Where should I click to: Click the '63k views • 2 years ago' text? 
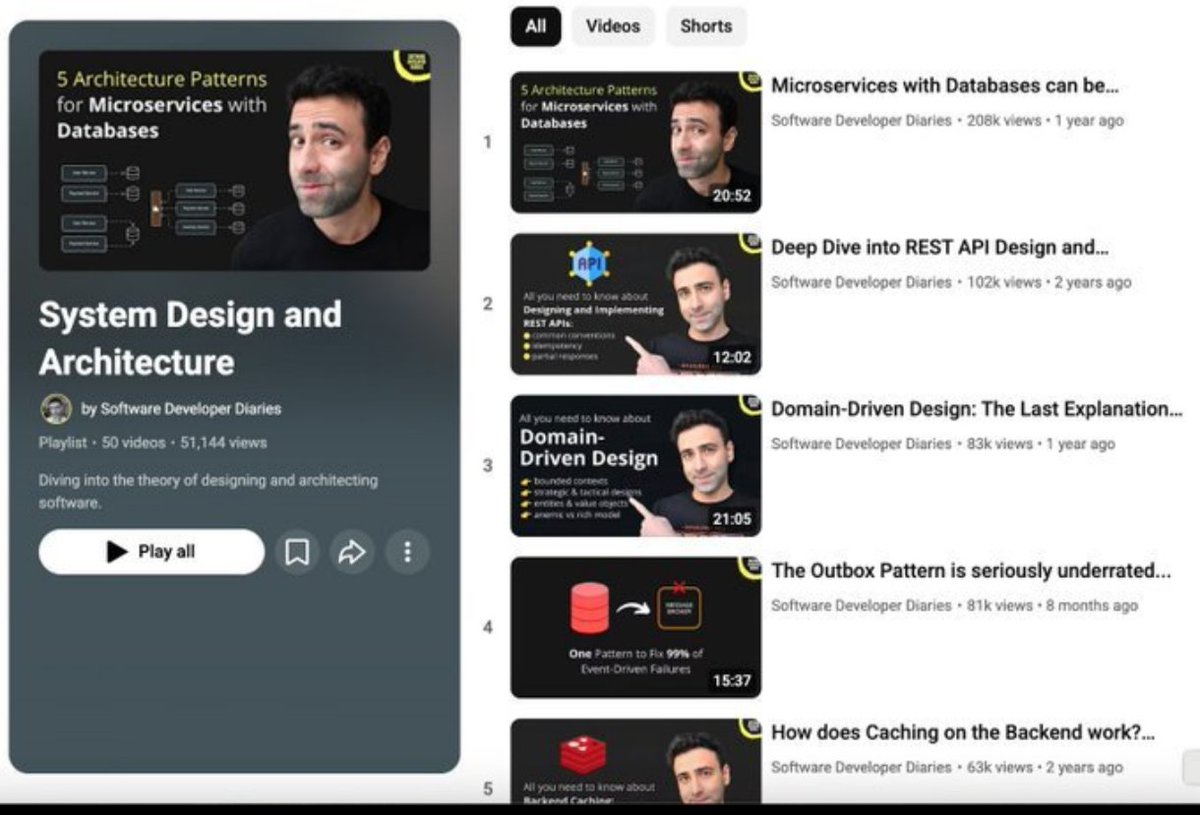[1045, 767]
